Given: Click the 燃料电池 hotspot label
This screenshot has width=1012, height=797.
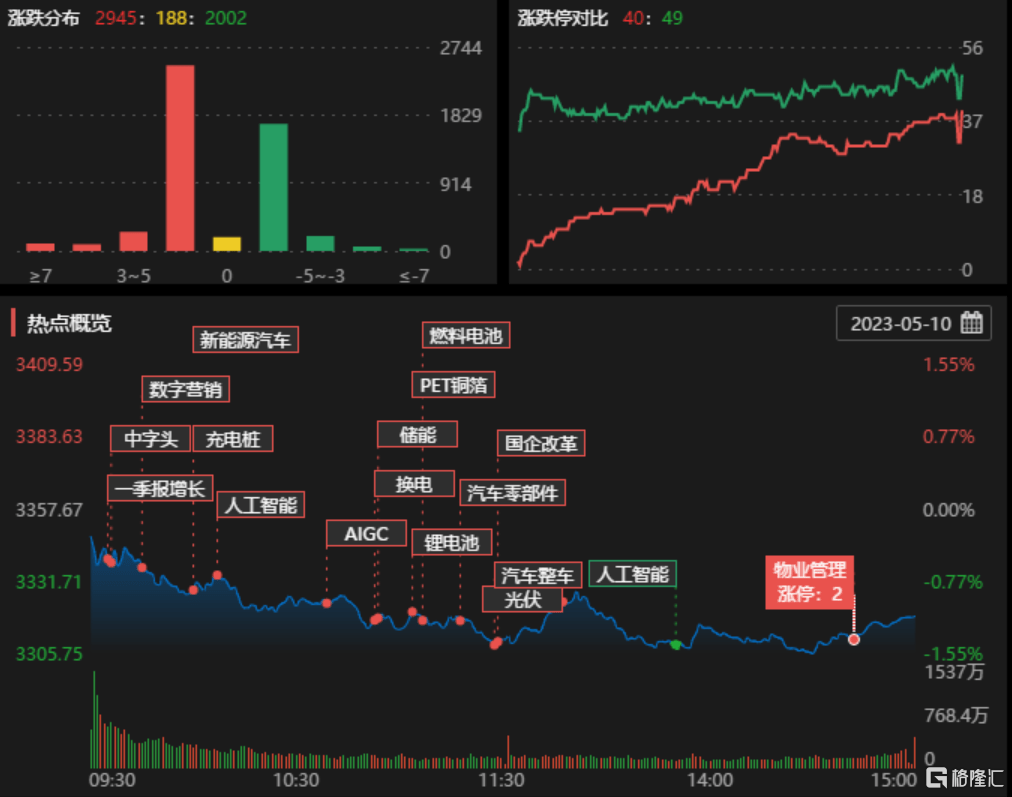Looking at the screenshot, I should click(x=466, y=336).
